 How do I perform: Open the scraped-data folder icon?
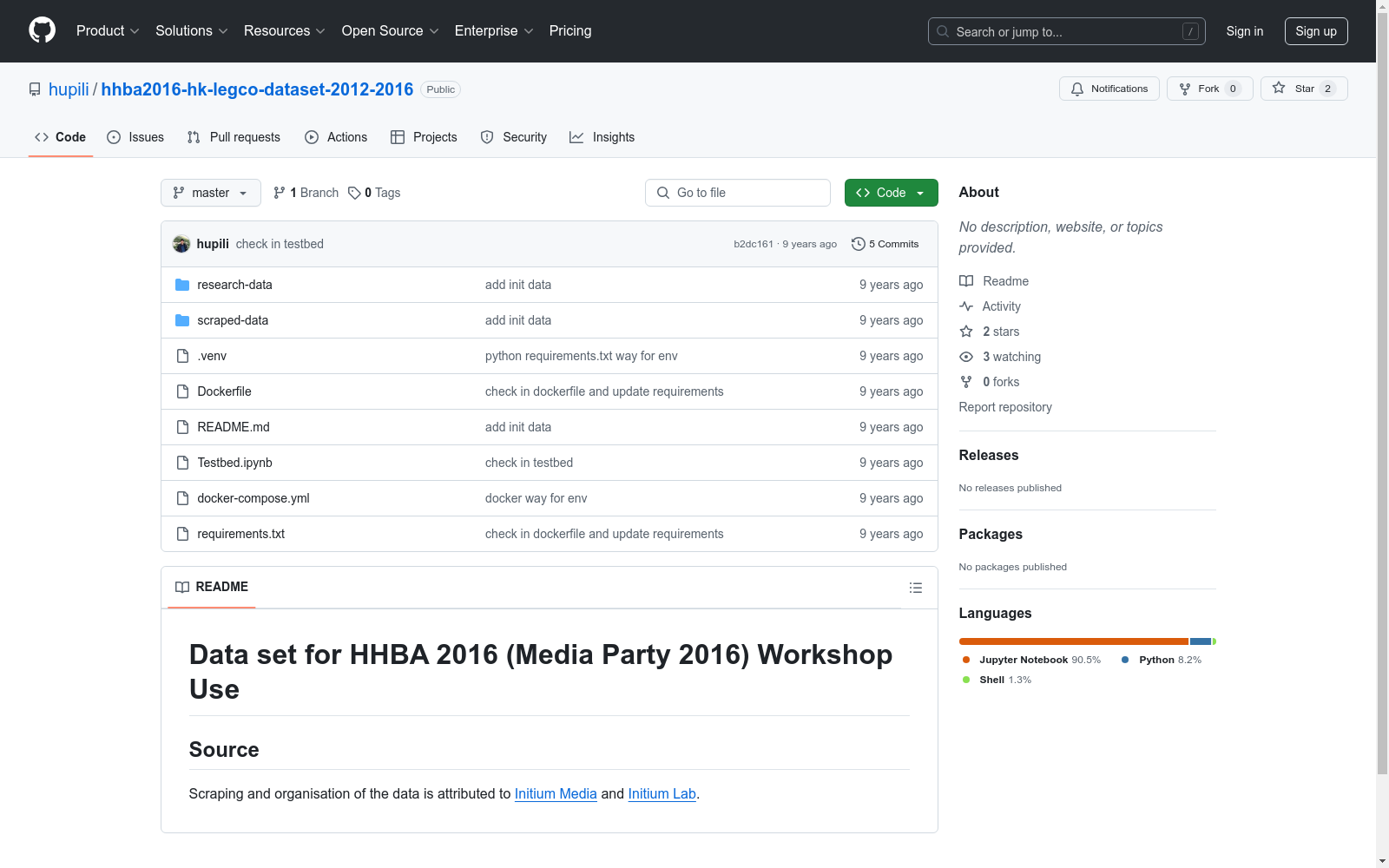click(182, 320)
